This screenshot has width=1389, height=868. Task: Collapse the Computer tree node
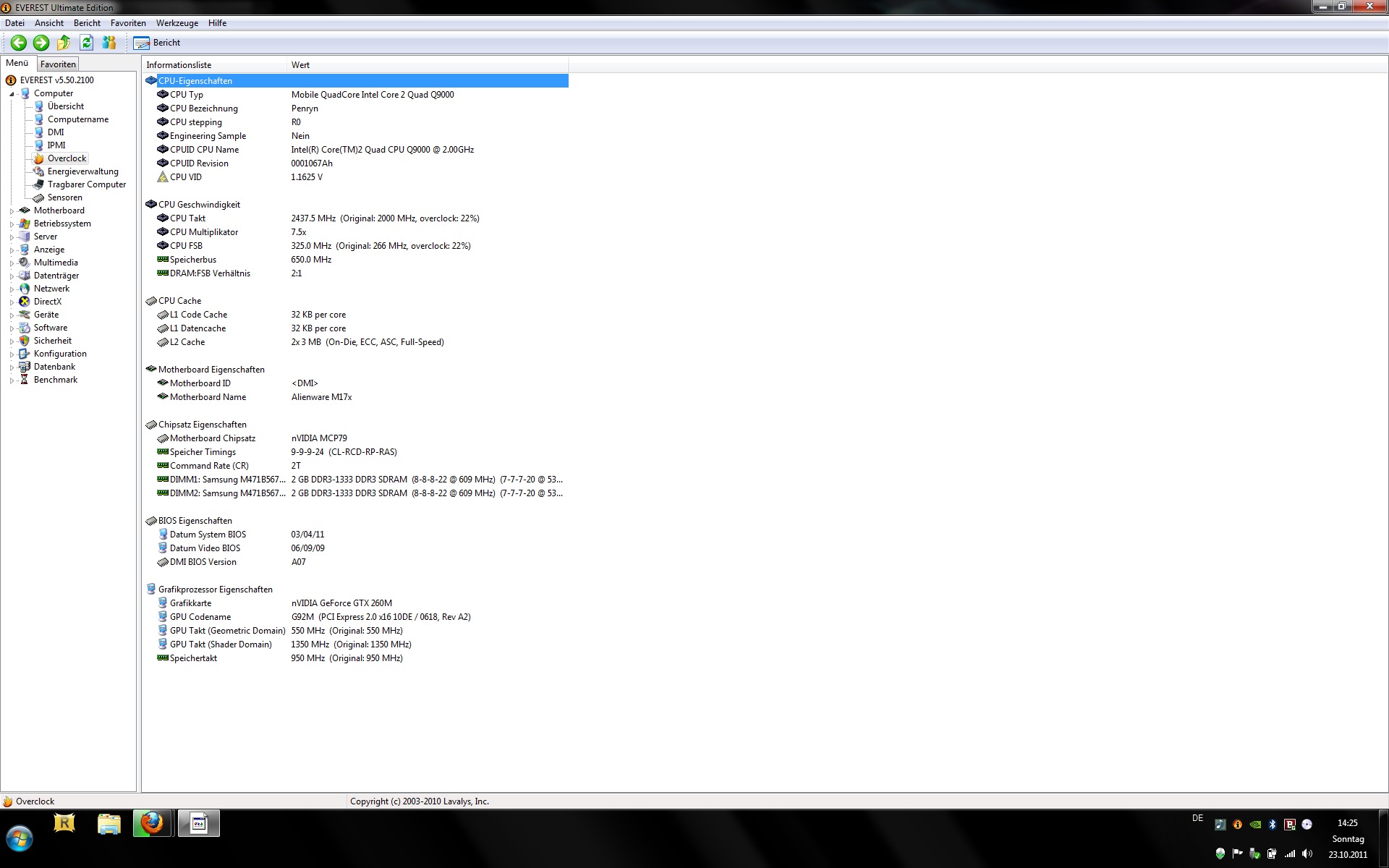[12, 94]
